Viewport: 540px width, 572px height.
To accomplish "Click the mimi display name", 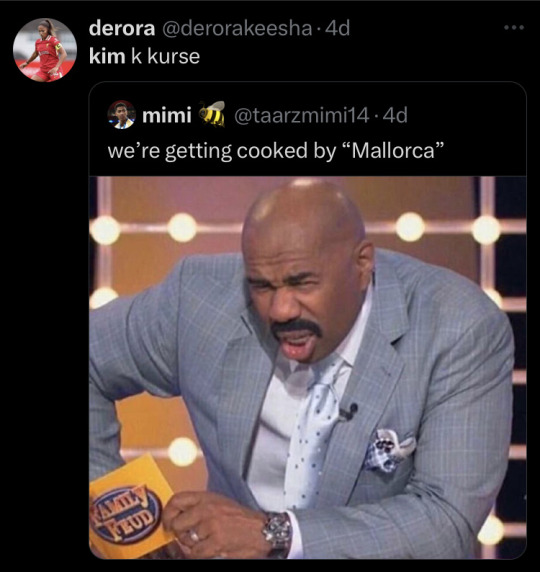I will (x=167, y=115).
